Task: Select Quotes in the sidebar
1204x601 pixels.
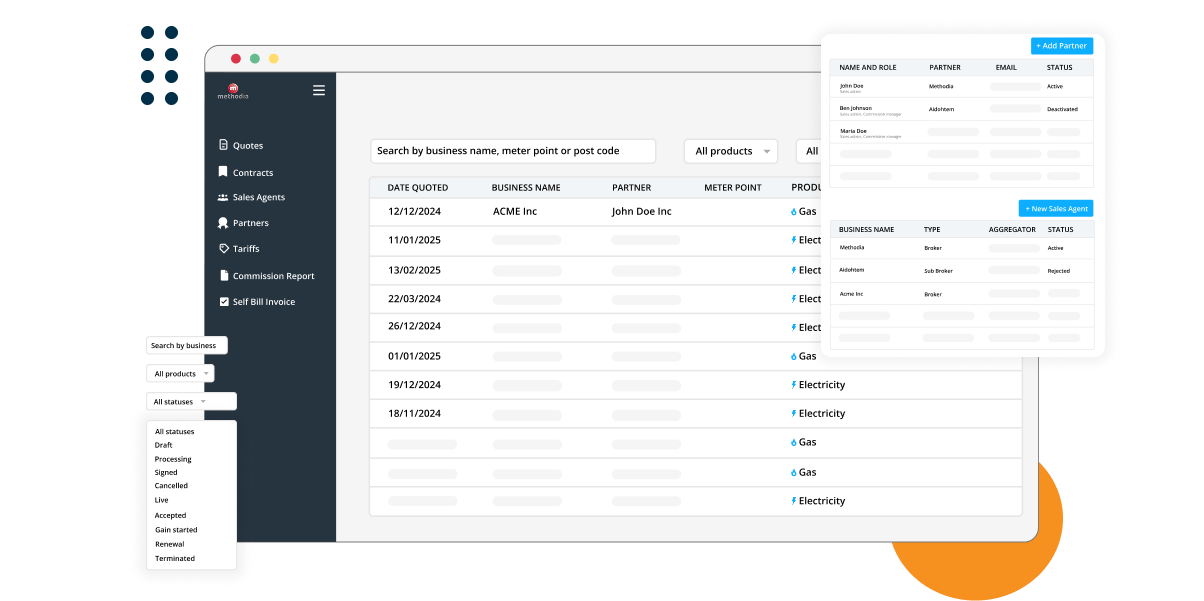Action: tap(222, 144)
